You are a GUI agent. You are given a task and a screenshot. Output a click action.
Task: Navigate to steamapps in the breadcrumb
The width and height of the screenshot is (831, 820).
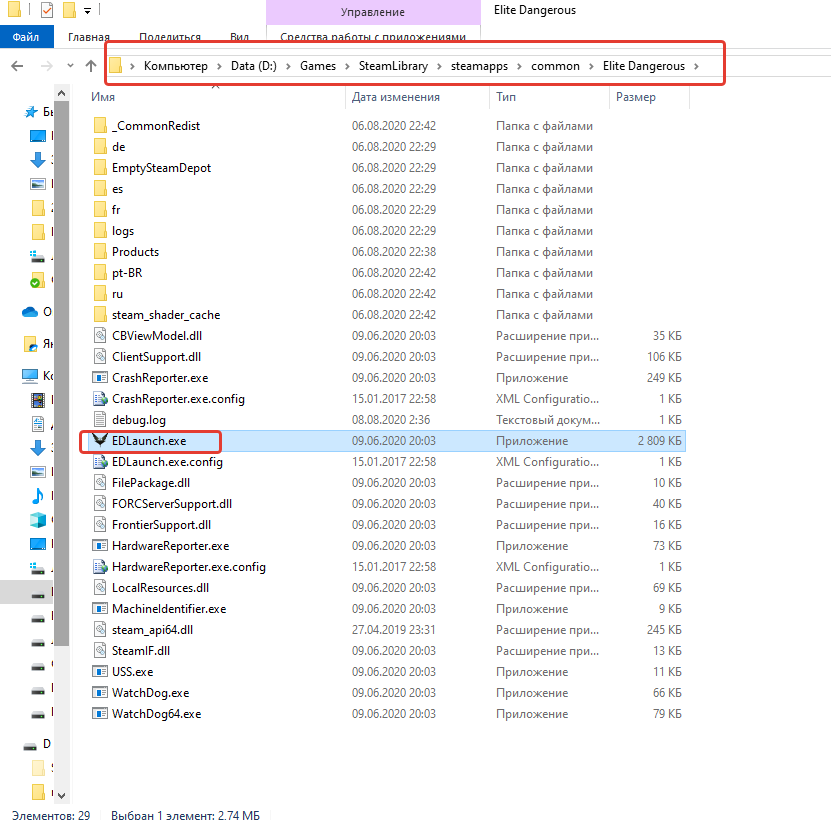(479, 66)
